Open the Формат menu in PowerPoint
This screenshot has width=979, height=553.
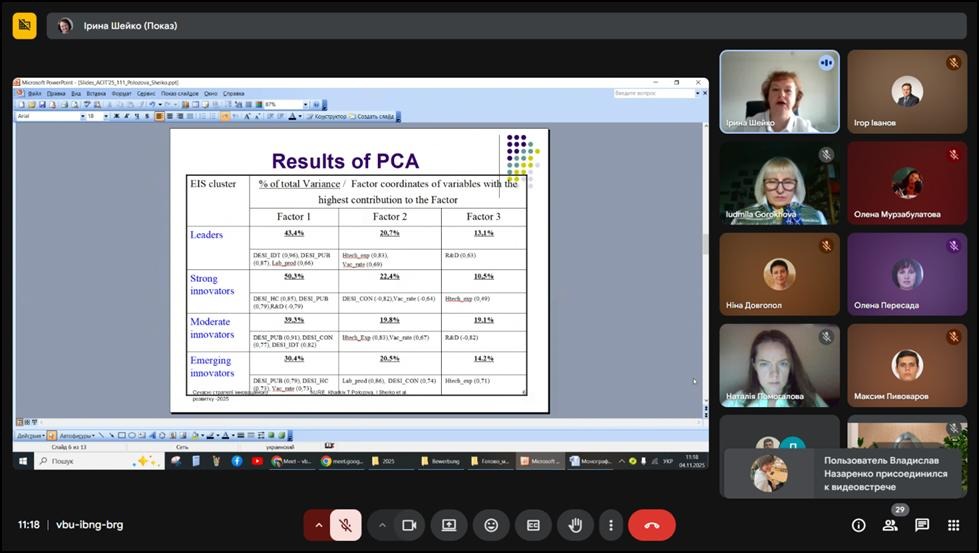[123, 93]
